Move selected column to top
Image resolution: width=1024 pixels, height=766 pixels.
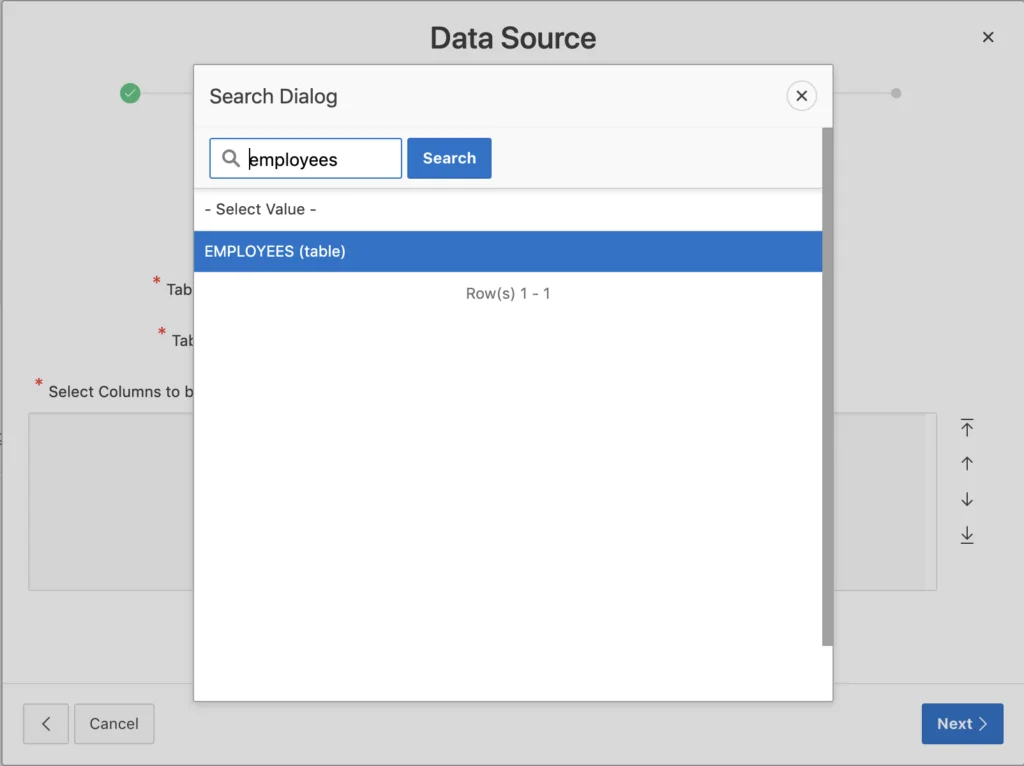tap(967, 428)
